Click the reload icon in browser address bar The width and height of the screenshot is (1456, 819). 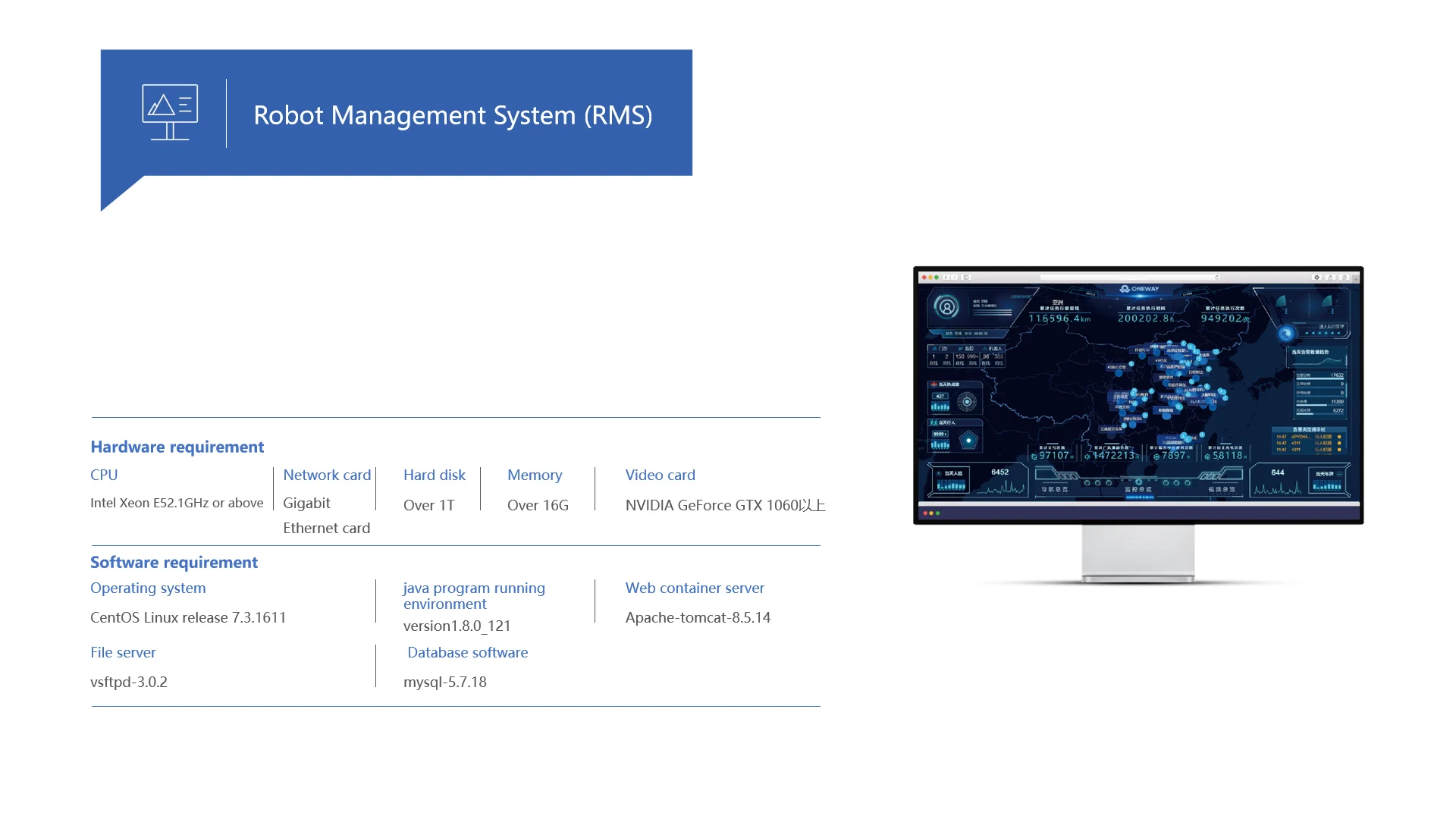(x=1217, y=278)
